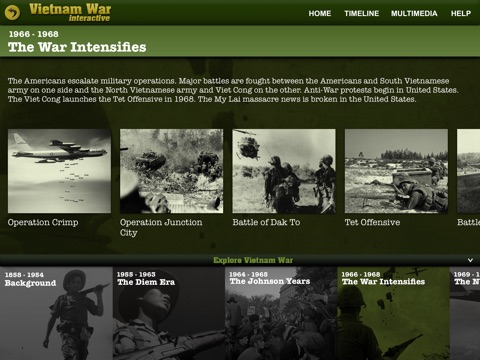Select the 1858-1954 Background era tile

point(56,313)
